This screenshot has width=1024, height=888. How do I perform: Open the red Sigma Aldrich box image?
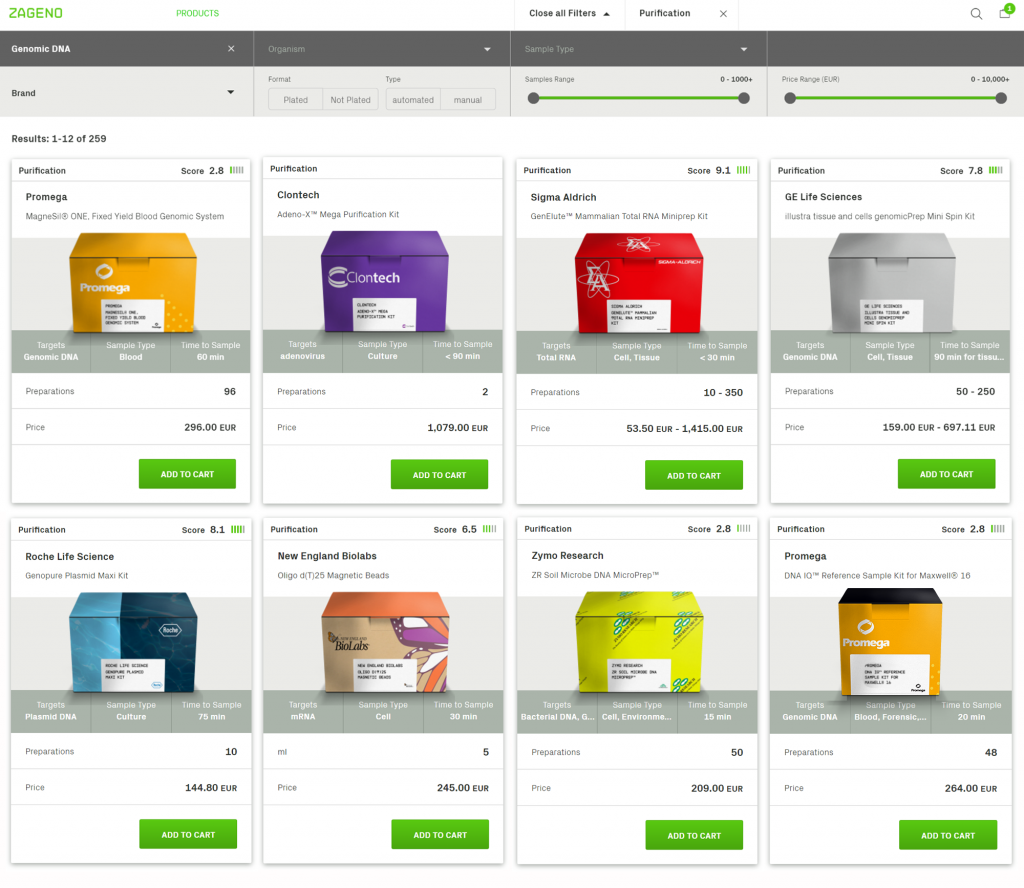tap(639, 283)
